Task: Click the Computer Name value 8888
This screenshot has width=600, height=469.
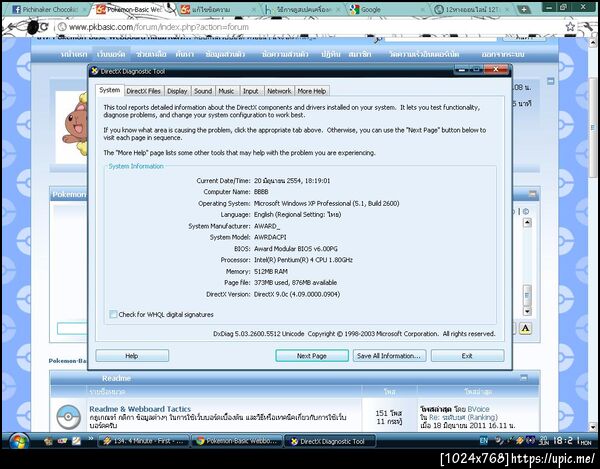Action: pos(261,192)
